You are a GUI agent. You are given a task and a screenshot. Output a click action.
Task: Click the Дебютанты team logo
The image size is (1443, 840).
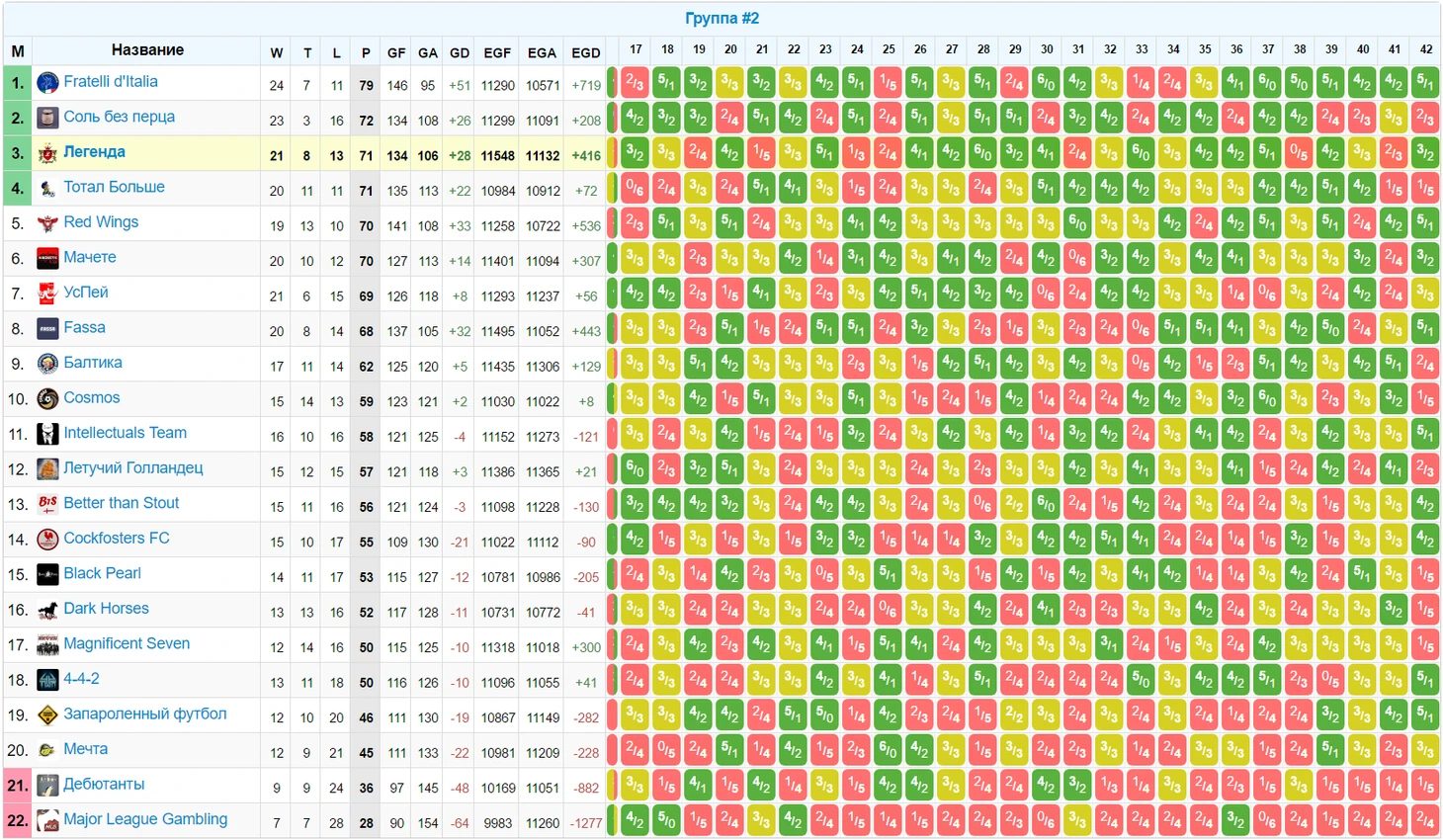click(x=47, y=785)
